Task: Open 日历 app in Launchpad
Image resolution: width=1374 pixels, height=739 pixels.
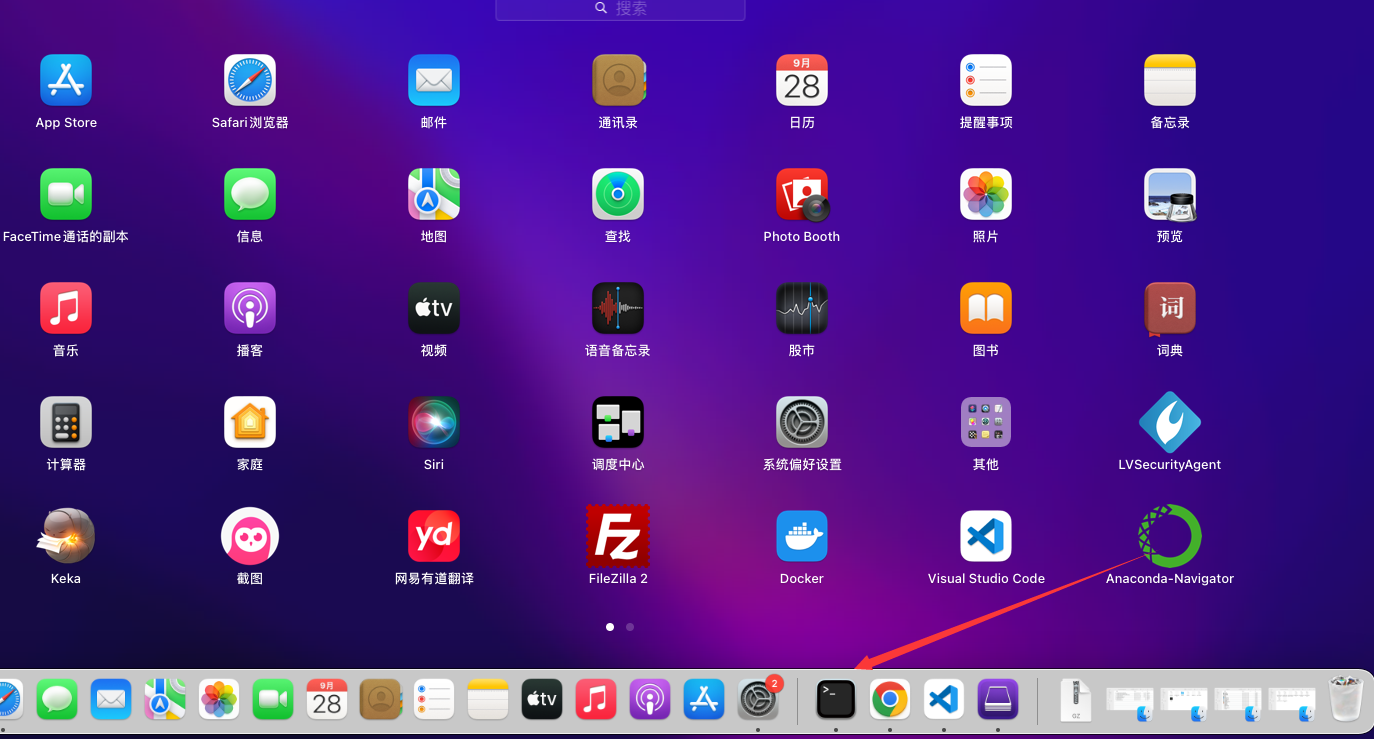Action: coord(802,80)
